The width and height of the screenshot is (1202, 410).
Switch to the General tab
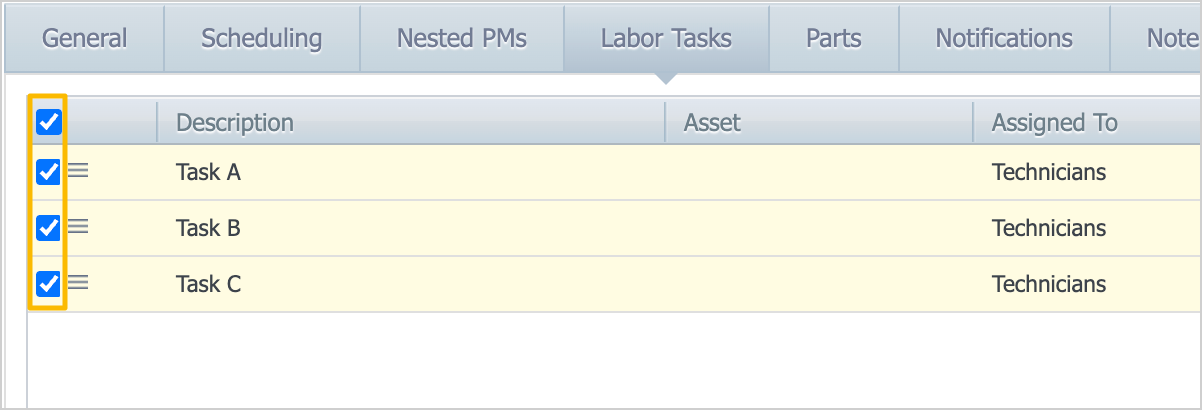[x=85, y=39]
